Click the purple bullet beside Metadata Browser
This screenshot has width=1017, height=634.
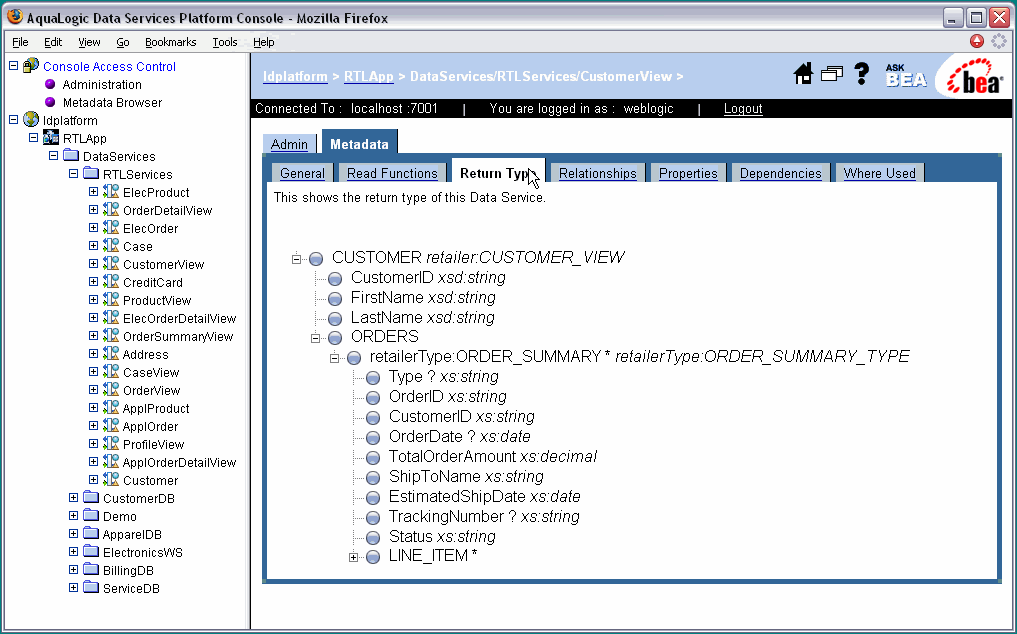50,103
